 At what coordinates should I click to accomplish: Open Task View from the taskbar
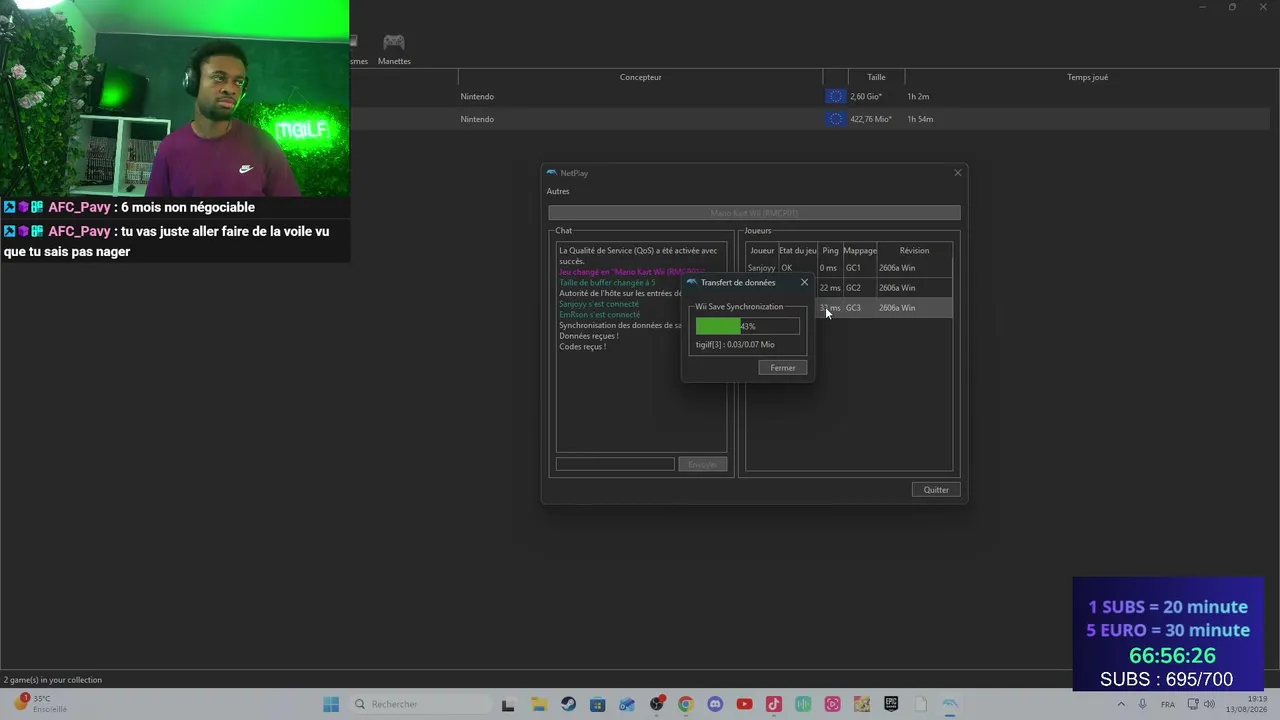[508, 704]
